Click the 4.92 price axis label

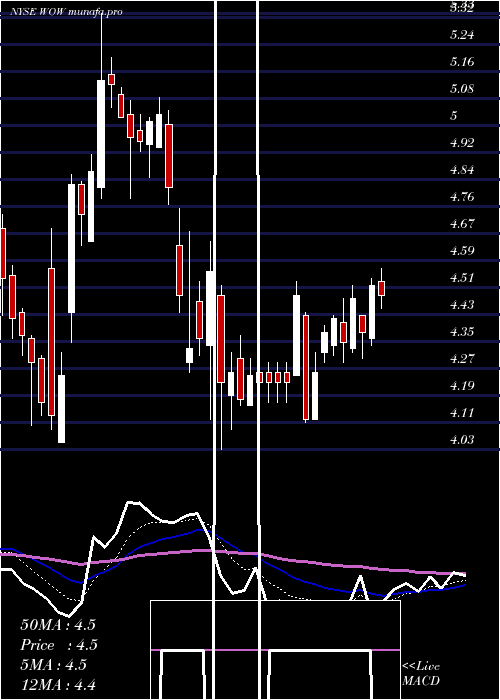pyautogui.click(x=462, y=143)
